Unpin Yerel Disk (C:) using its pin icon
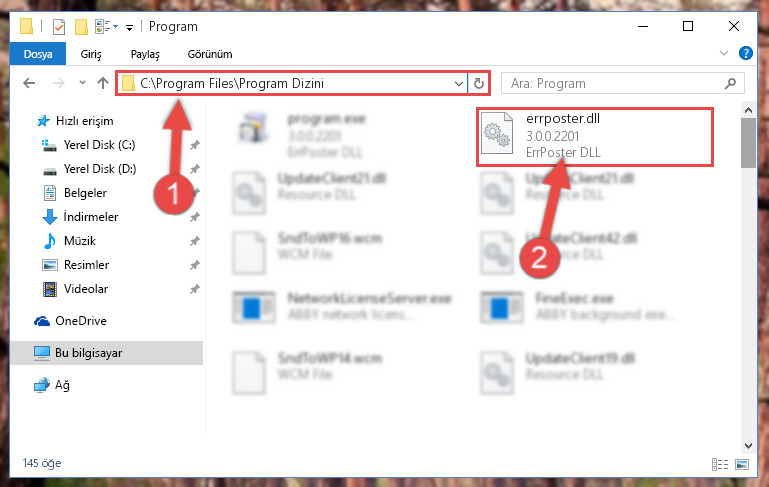This screenshot has height=487, width=769. 195,145
